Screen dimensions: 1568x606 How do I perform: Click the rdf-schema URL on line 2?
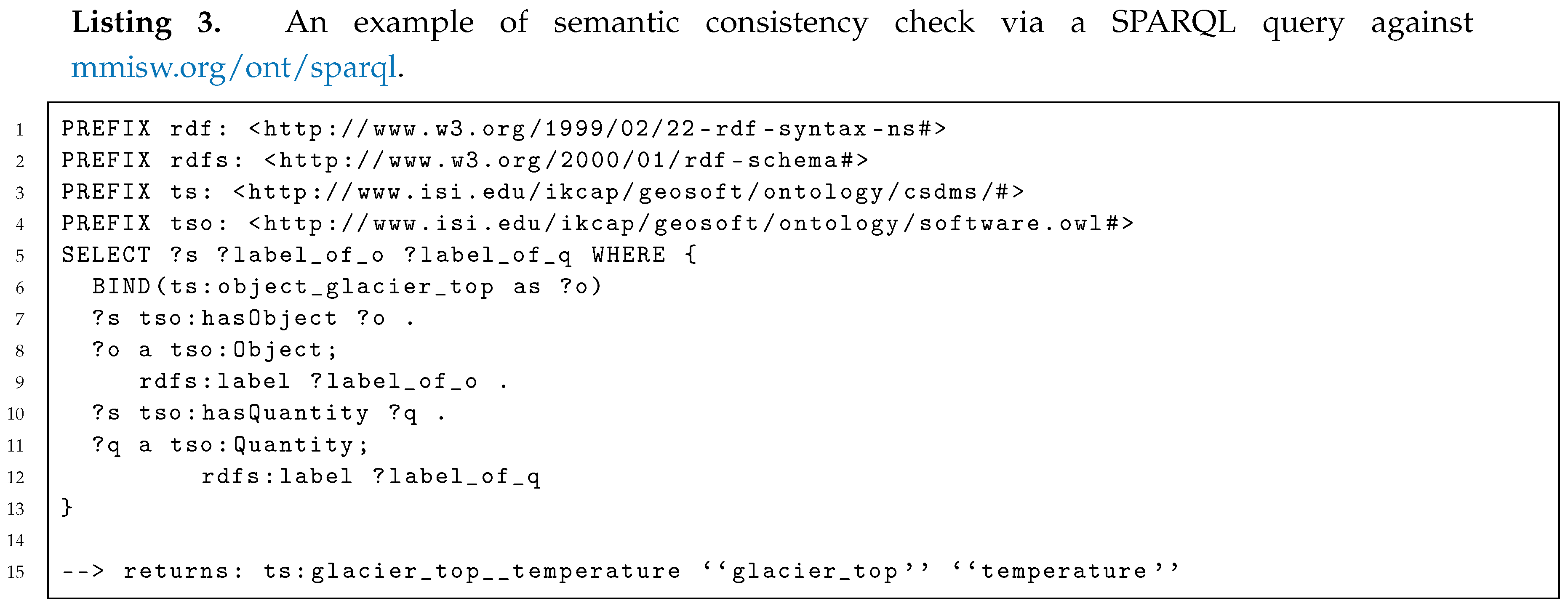[x=566, y=161]
